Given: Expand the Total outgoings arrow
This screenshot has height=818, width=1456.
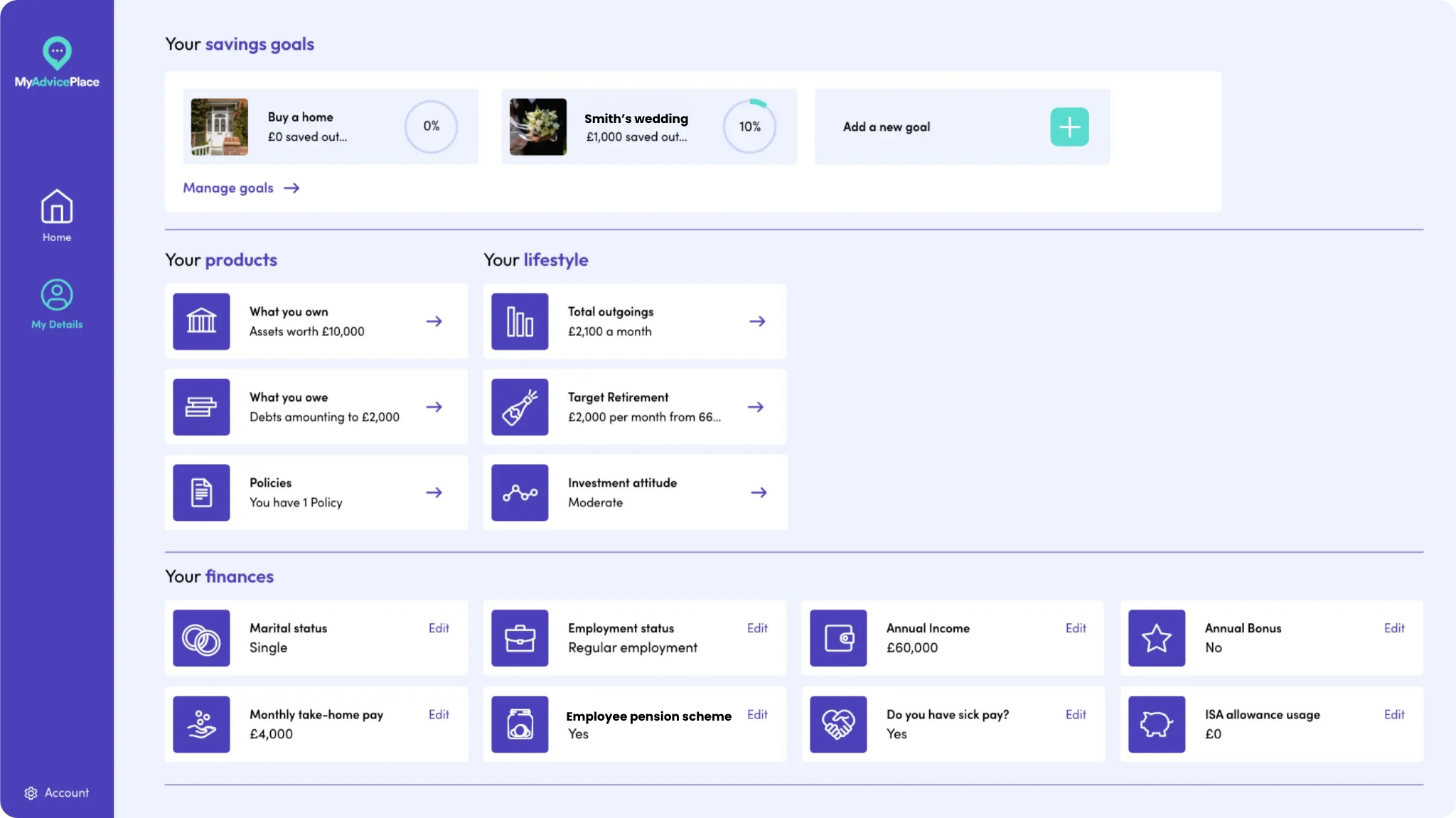Looking at the screenshot, I should pyautogui.click(x=757, y=321).
